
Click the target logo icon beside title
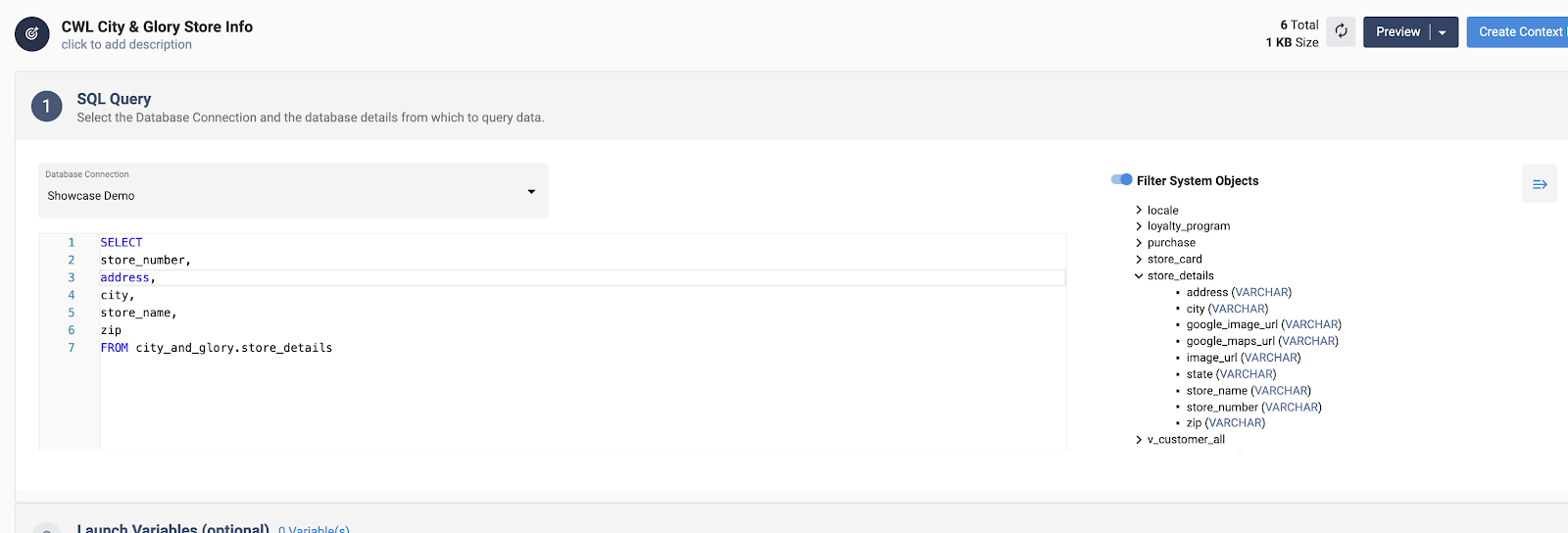[31, 34]
